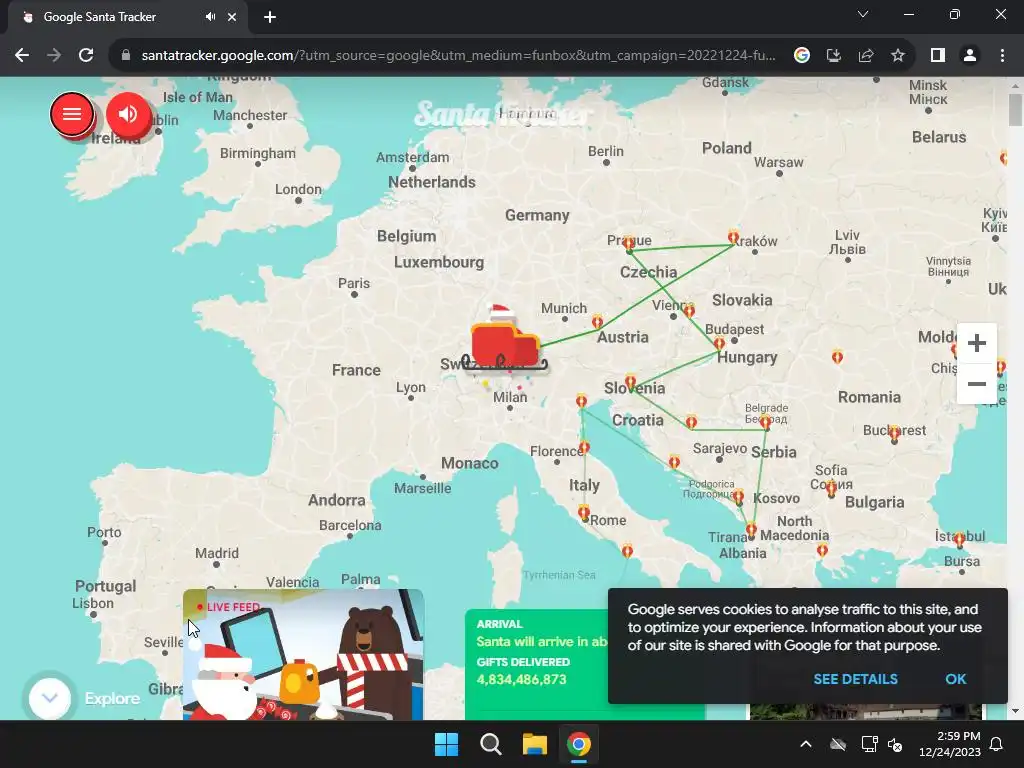Open the Live Feed video thumbnail
Viewport: 1024px width, 768px height.
click(303, 654)
